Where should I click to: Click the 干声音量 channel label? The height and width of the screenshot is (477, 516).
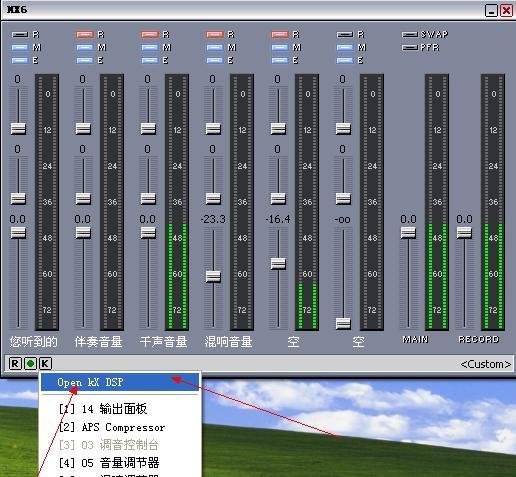(163, 342)
